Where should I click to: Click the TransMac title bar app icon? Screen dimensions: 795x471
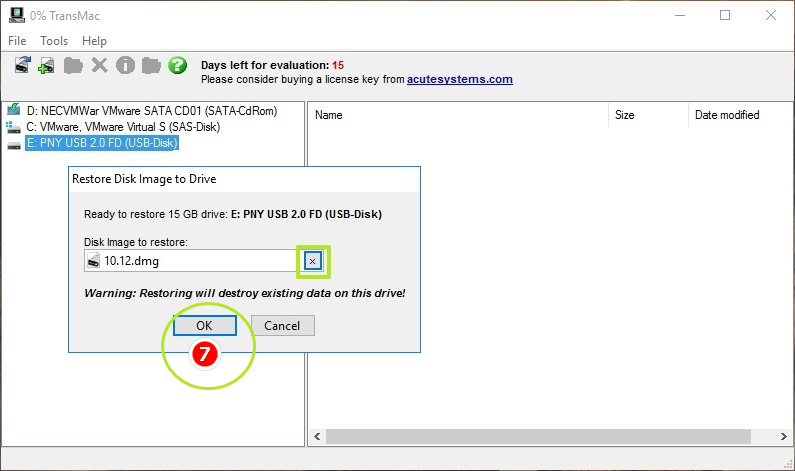click(17, 15)
